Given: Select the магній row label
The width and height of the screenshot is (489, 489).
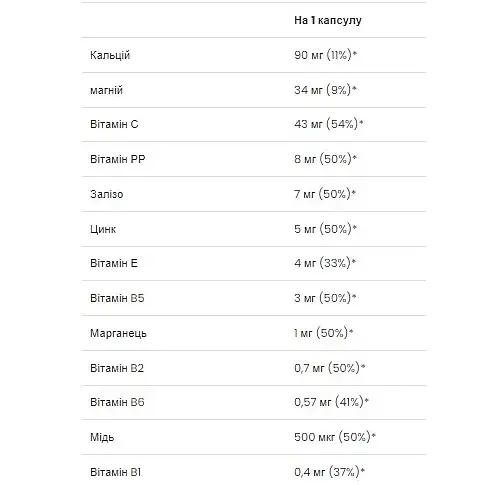Looking at the screenshot, I should tap(106, 90).
